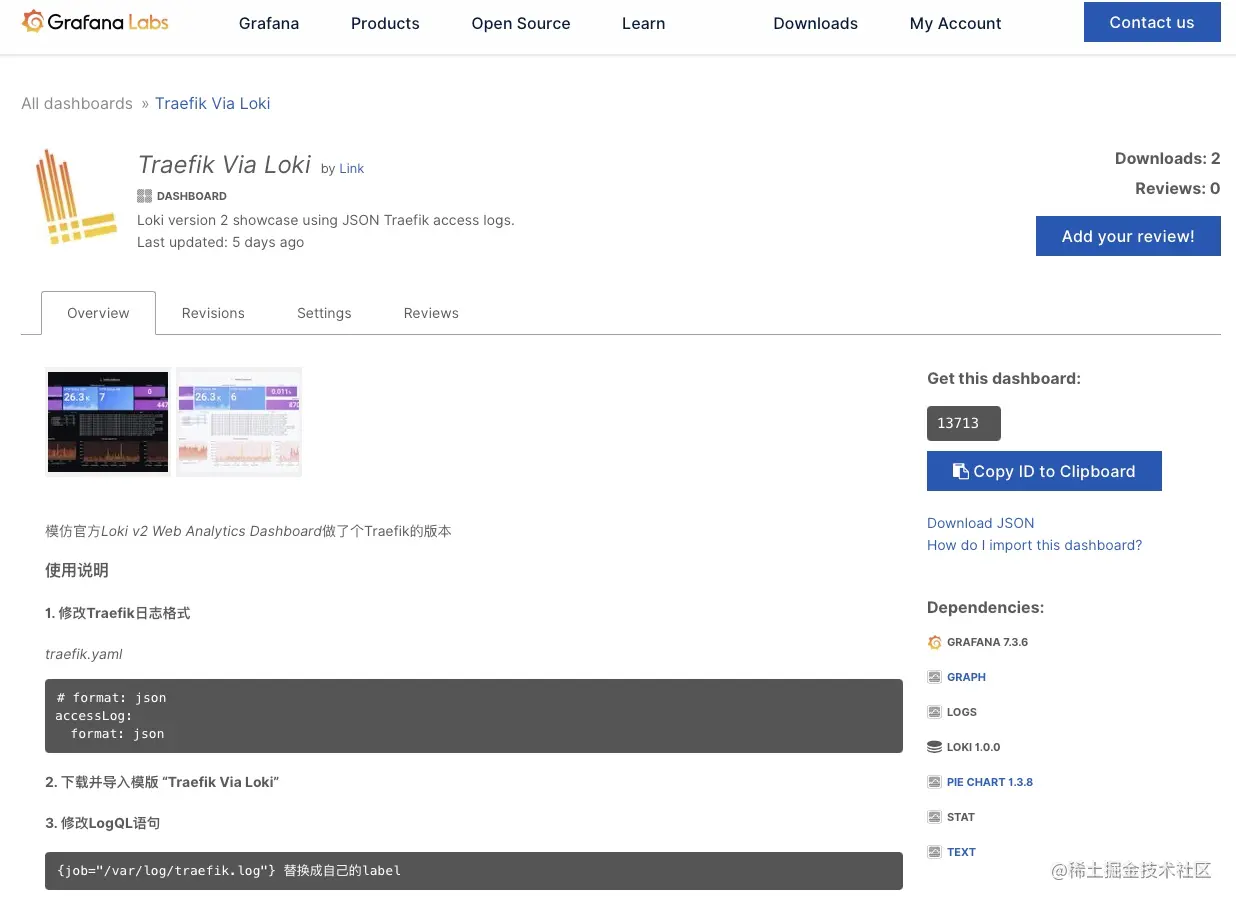Open My Account

pos(955,23)
